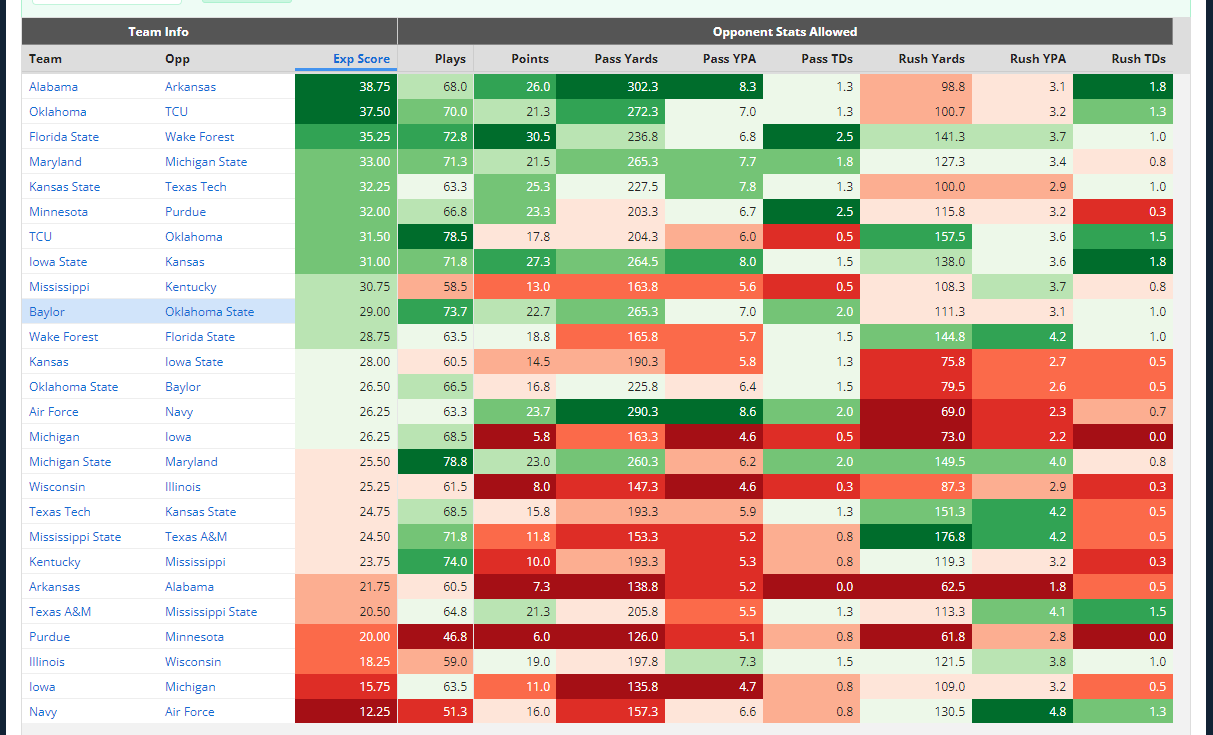
Task: Sort by Rush YPA column header
Action: pos(1022,59)
